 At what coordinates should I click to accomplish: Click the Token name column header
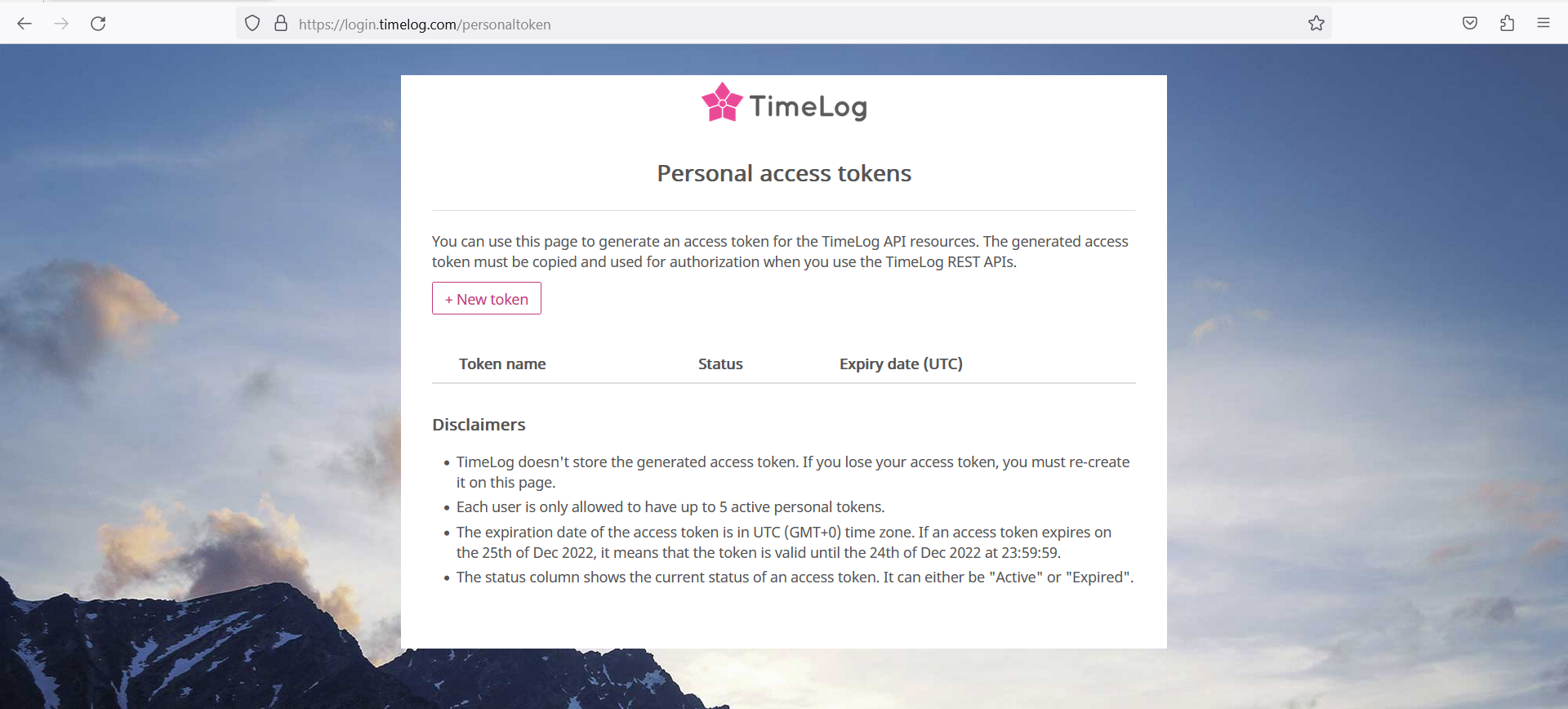point(502,364)
